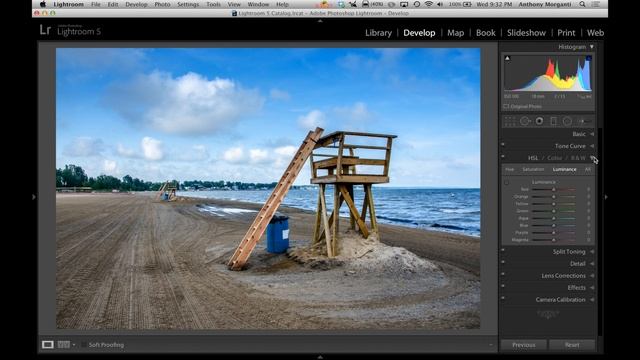Screen dimensions: 640x360
Task: Toggle the Original Photo checkbox
Action: coord(507,107)
